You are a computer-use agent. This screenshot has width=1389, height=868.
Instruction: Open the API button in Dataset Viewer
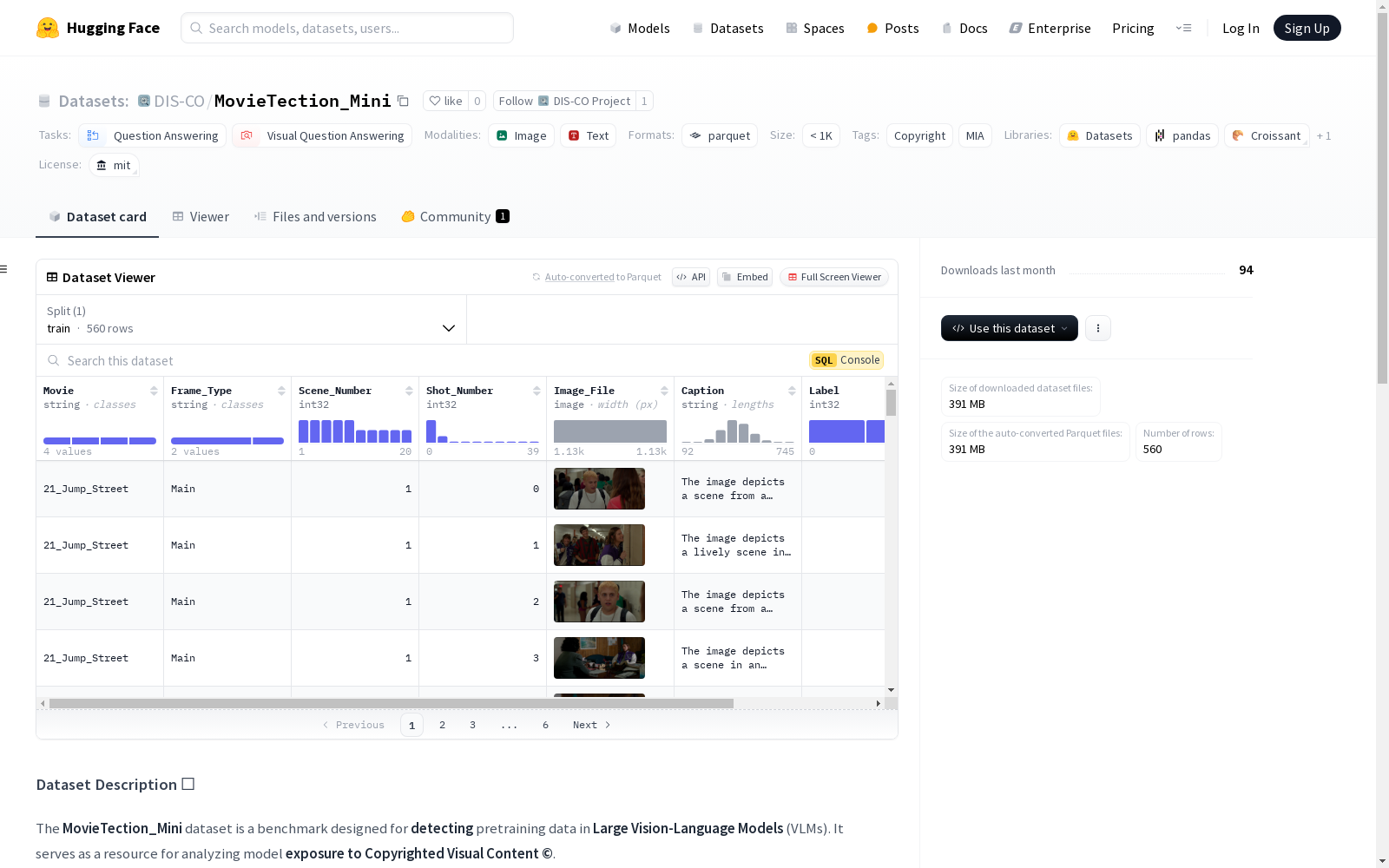point(691,277)
